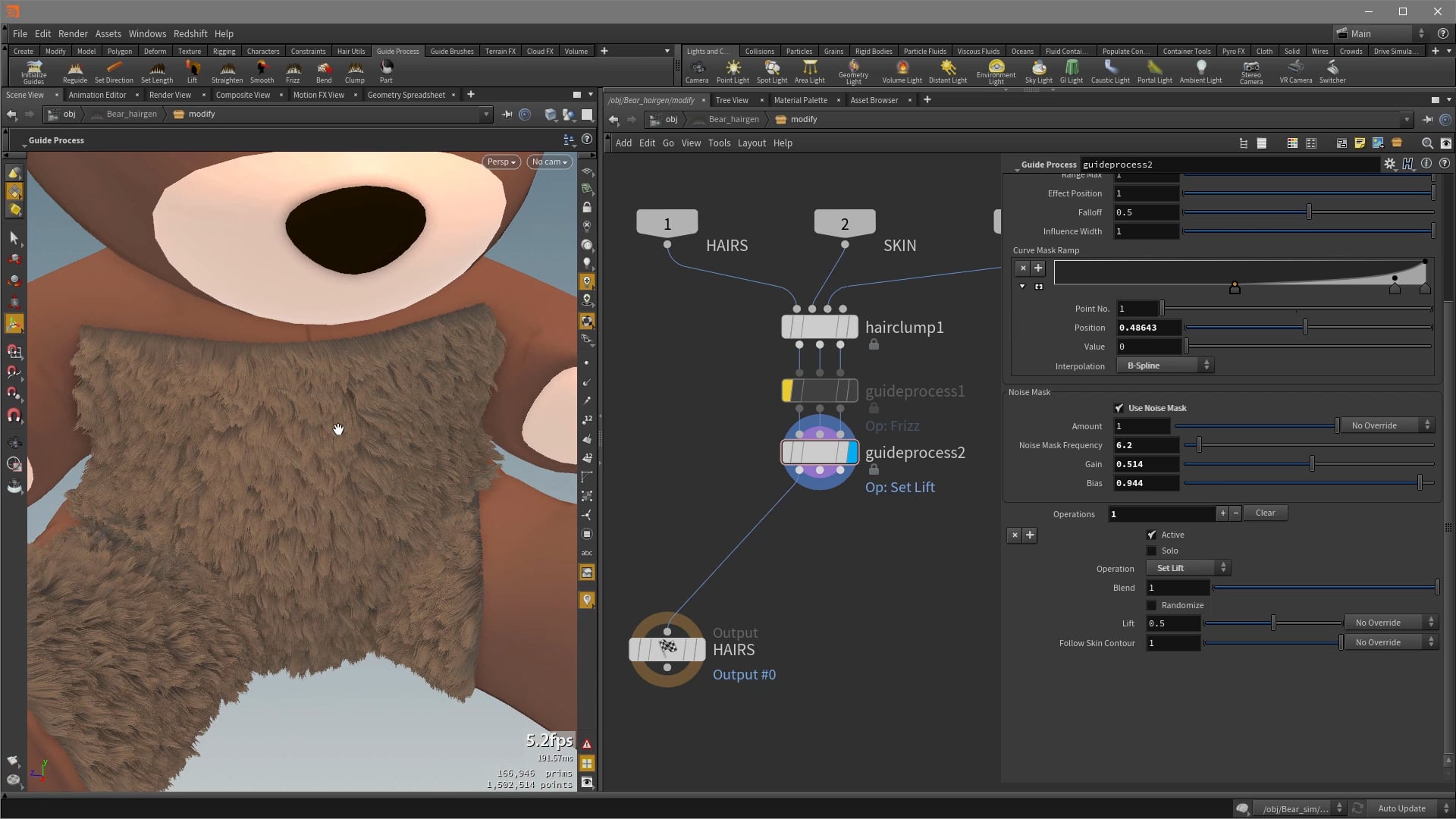
Task: Open the Redshift menu
Action: (x=190, y=33)
